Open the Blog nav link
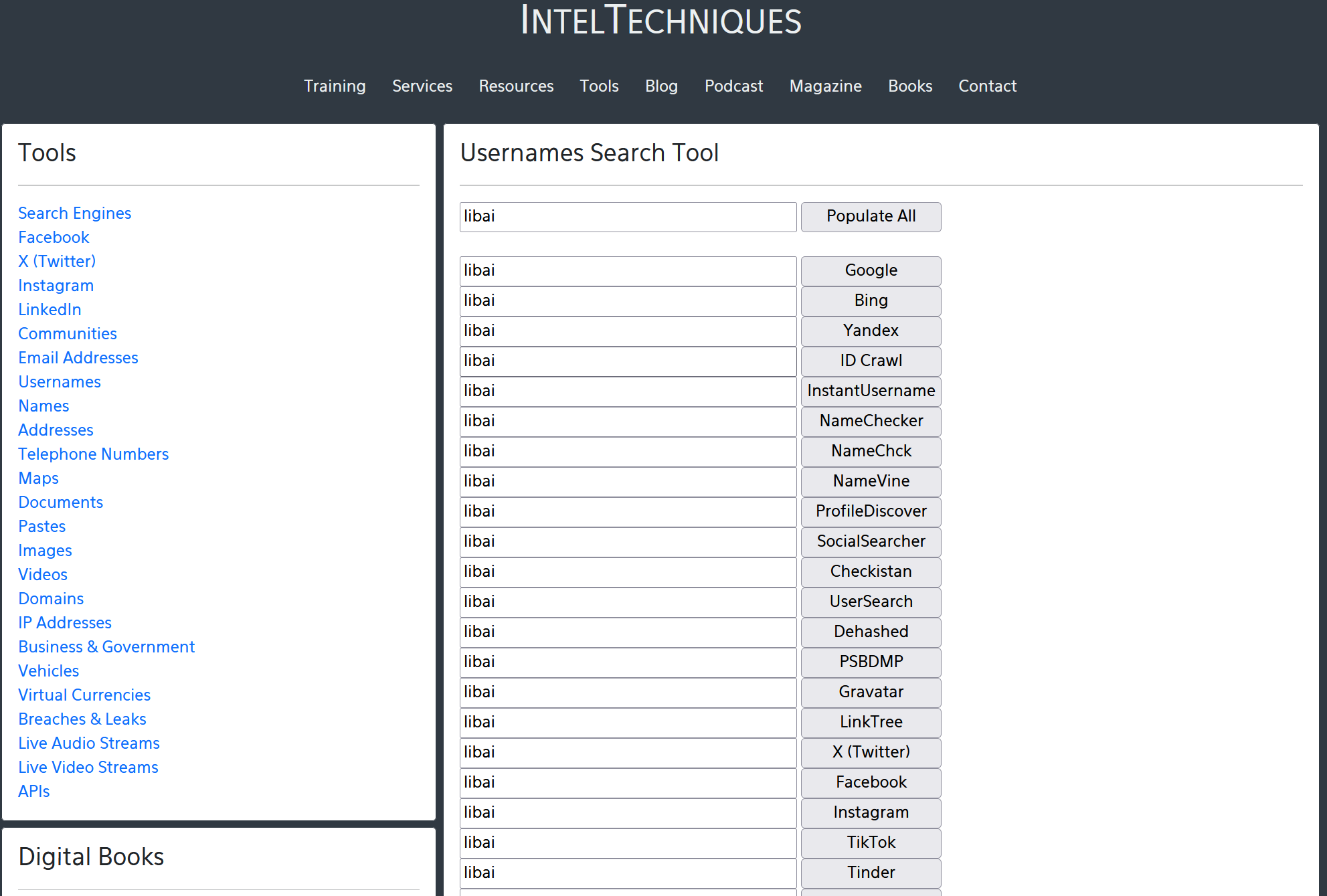The image size is (1327, 896). (661, 86)
